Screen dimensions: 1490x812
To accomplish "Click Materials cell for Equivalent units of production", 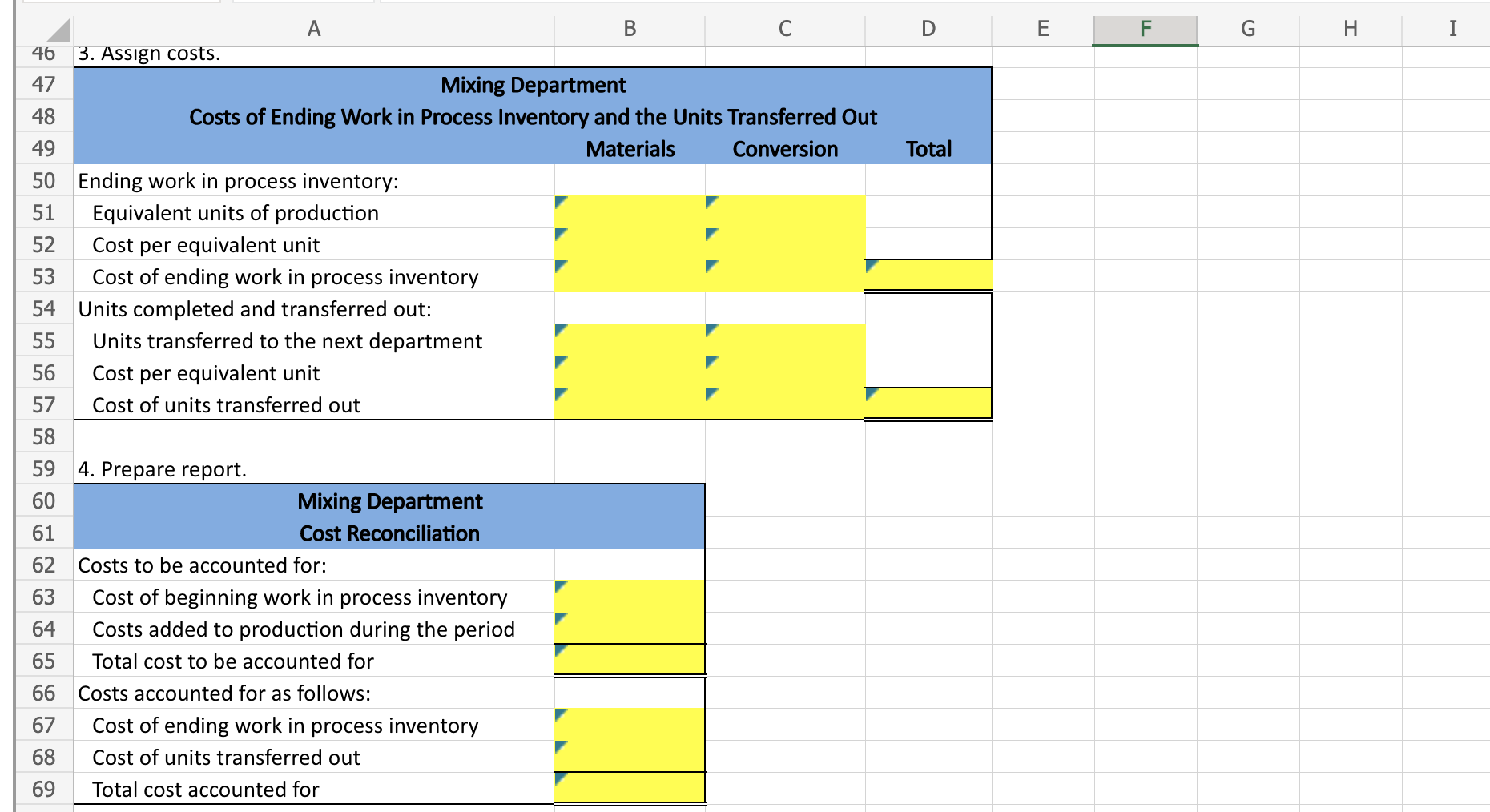I will (630, 212).
